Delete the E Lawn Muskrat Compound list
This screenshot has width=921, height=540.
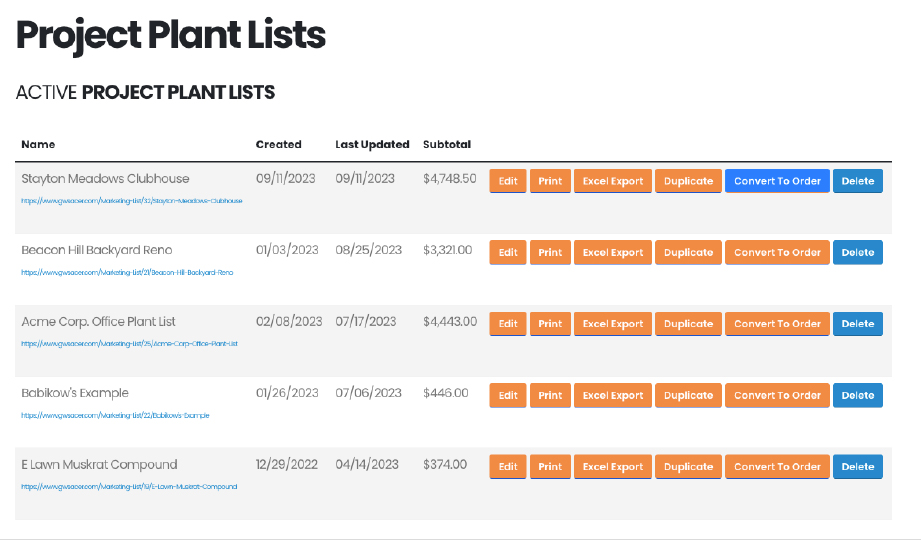click(x=857, y=467)
